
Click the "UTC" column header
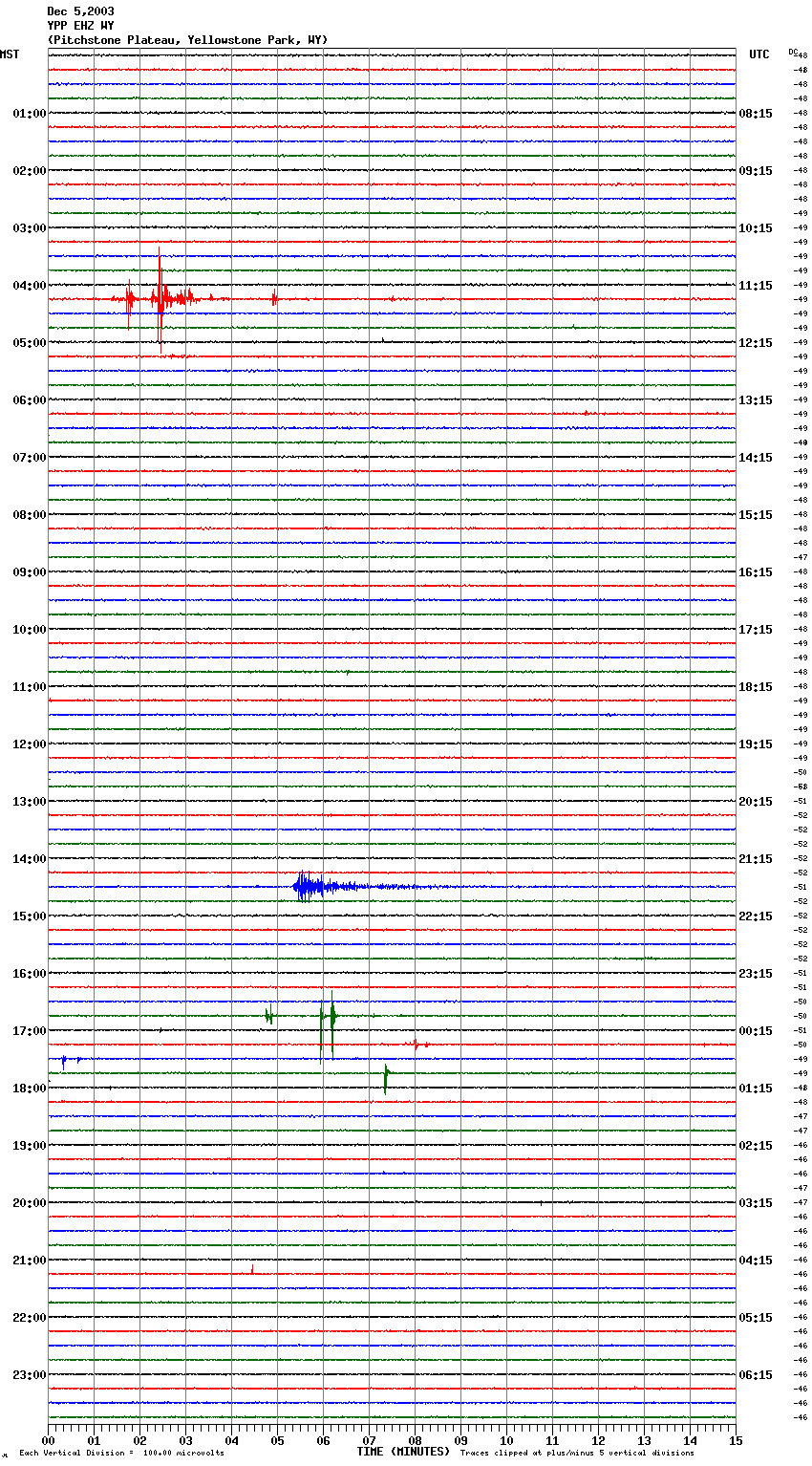[x=759, y=54]
